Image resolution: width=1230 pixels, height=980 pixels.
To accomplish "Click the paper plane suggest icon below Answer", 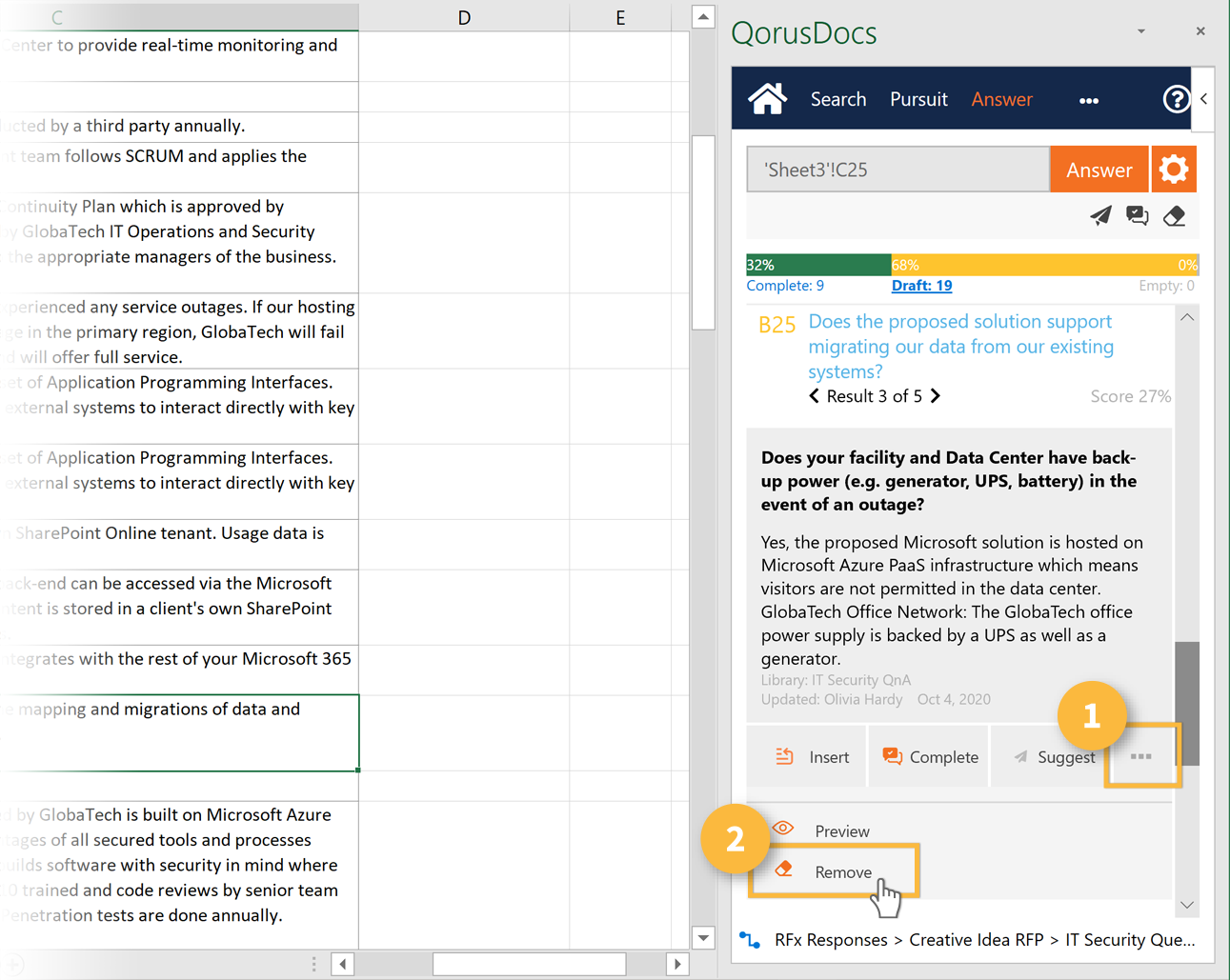I will tap(1100, 216).
